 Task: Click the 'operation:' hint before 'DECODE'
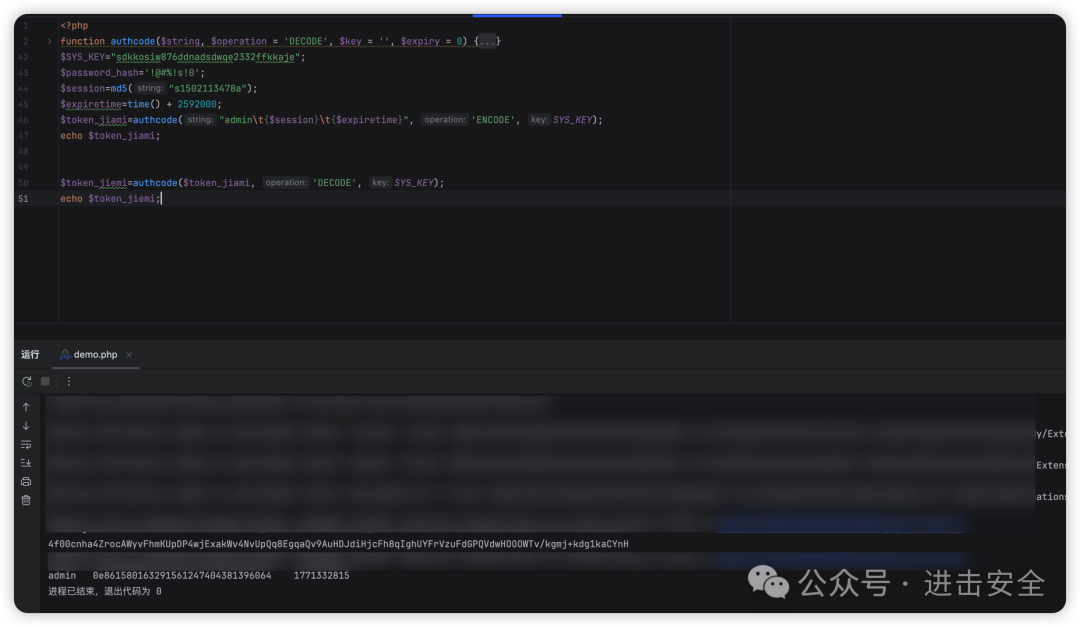coord(285,183)
